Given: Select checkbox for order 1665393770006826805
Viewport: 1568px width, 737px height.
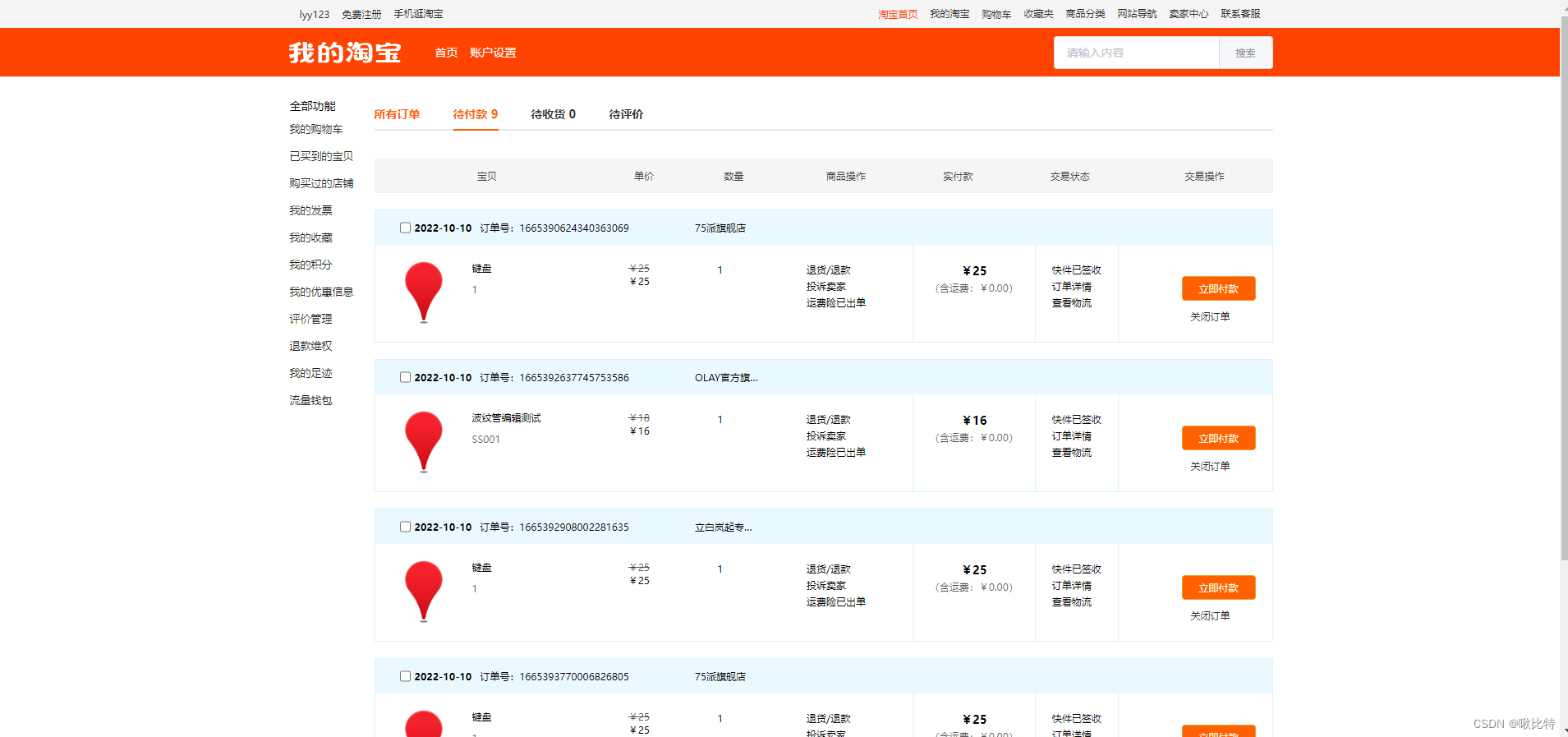Looking at the screenshot, I should tap(405, 676).
